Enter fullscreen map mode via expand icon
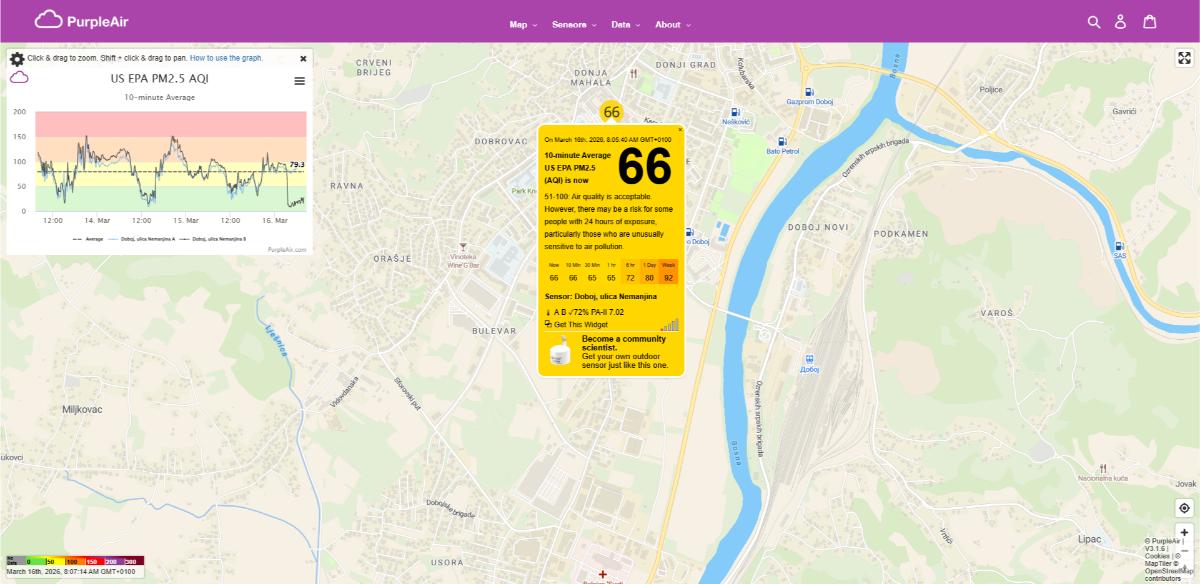This screenshot has height=584, width=1200. pyautogui.click(x=1184, y=57)
